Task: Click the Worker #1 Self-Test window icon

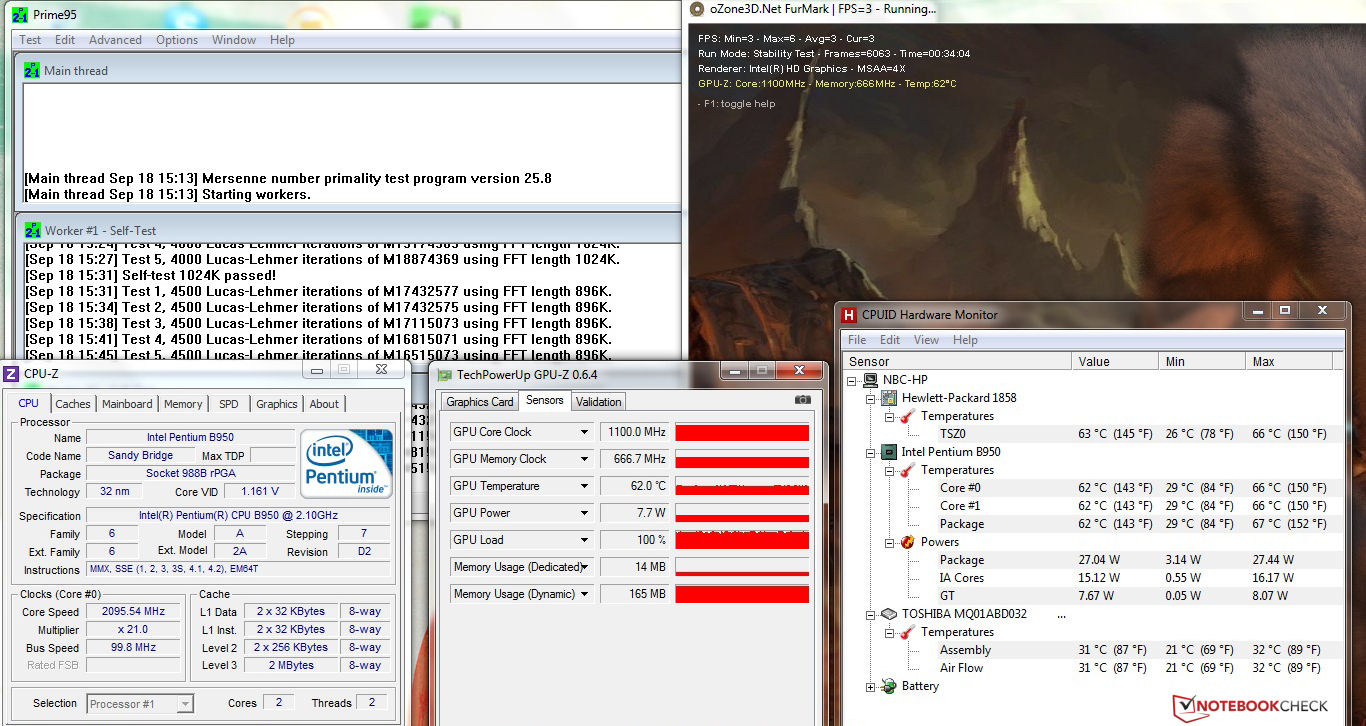Action: click(x=33, y=230)
